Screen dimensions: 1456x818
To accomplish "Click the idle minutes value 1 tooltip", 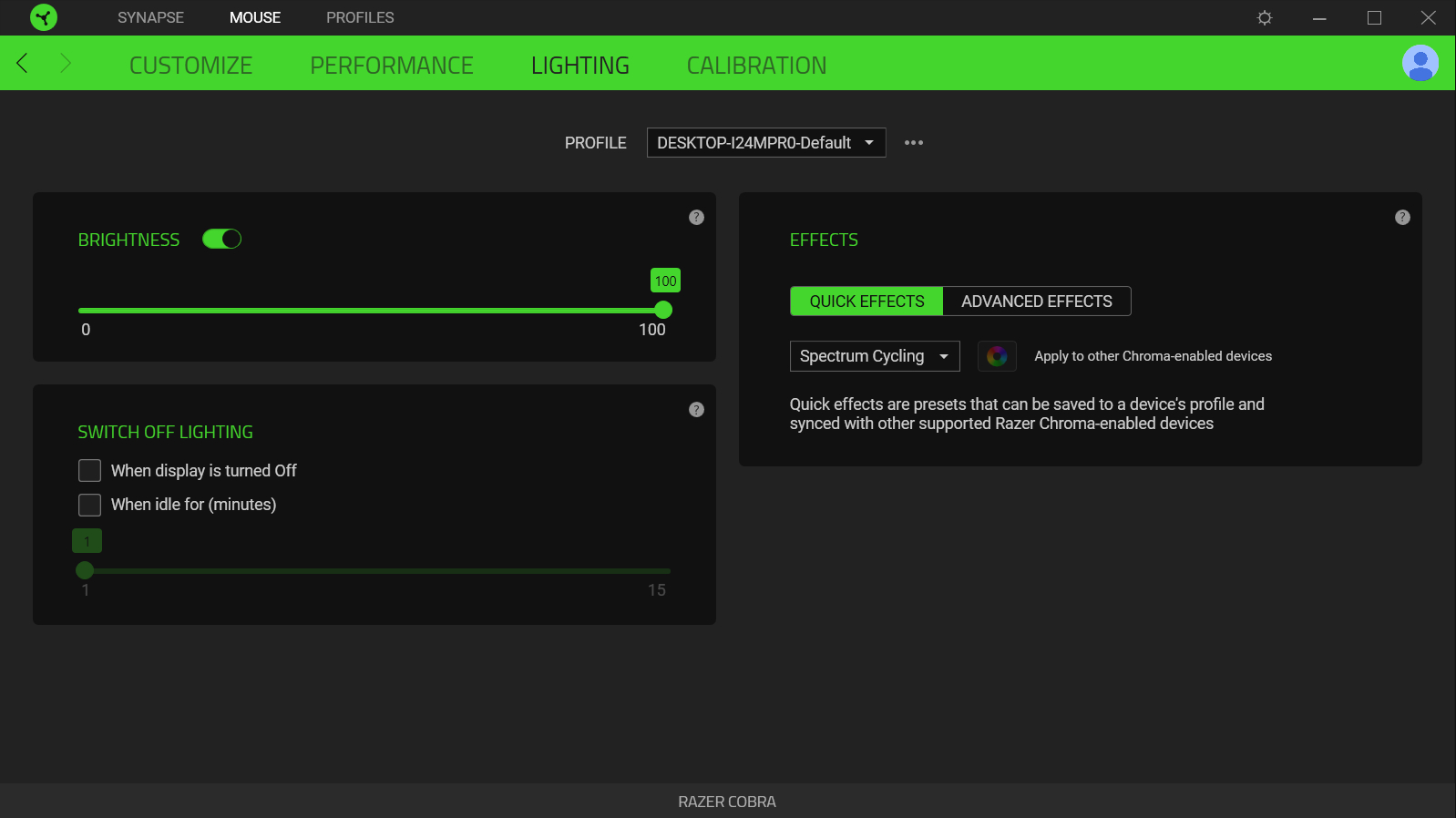I will click(87, 541).
